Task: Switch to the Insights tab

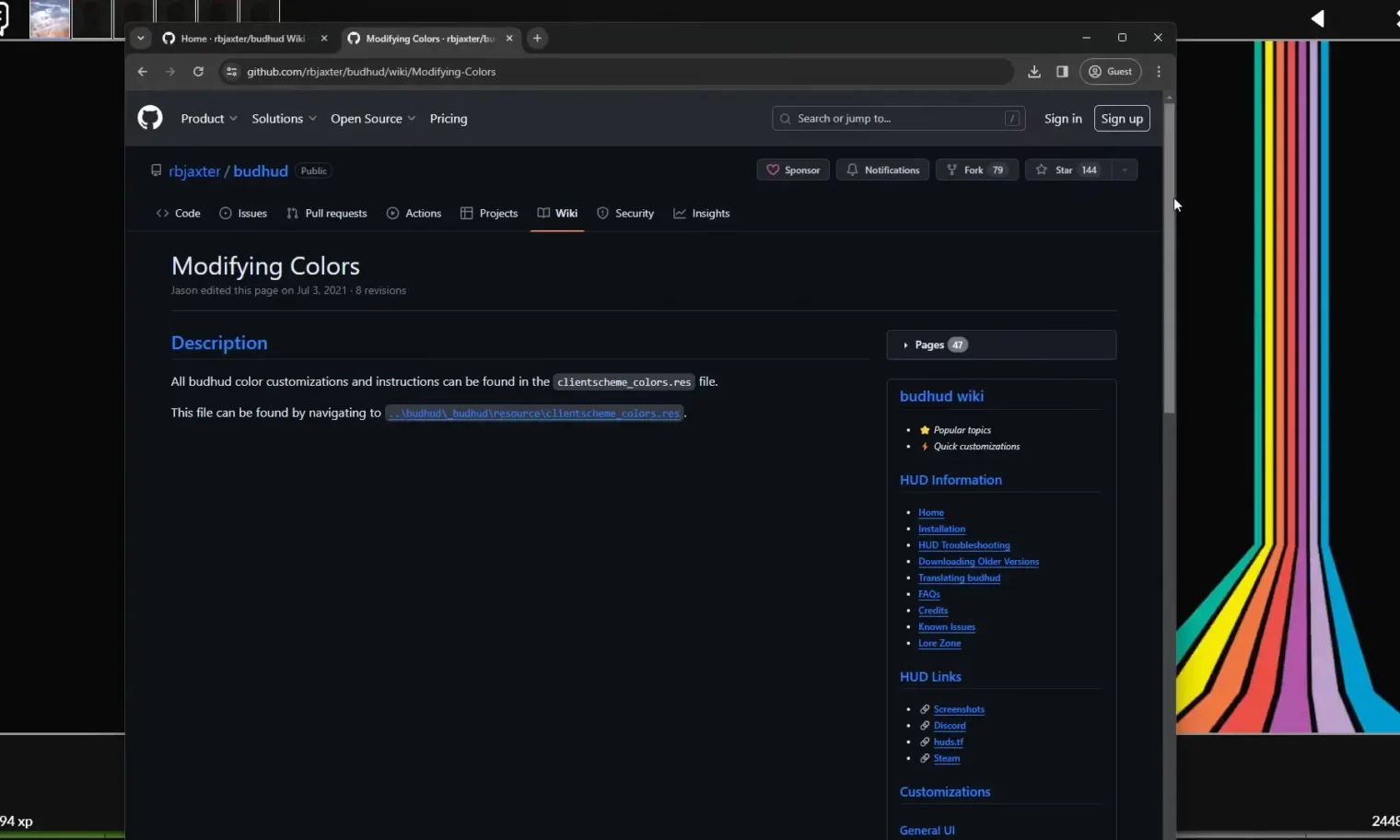Action: click(x=701, y=213)
